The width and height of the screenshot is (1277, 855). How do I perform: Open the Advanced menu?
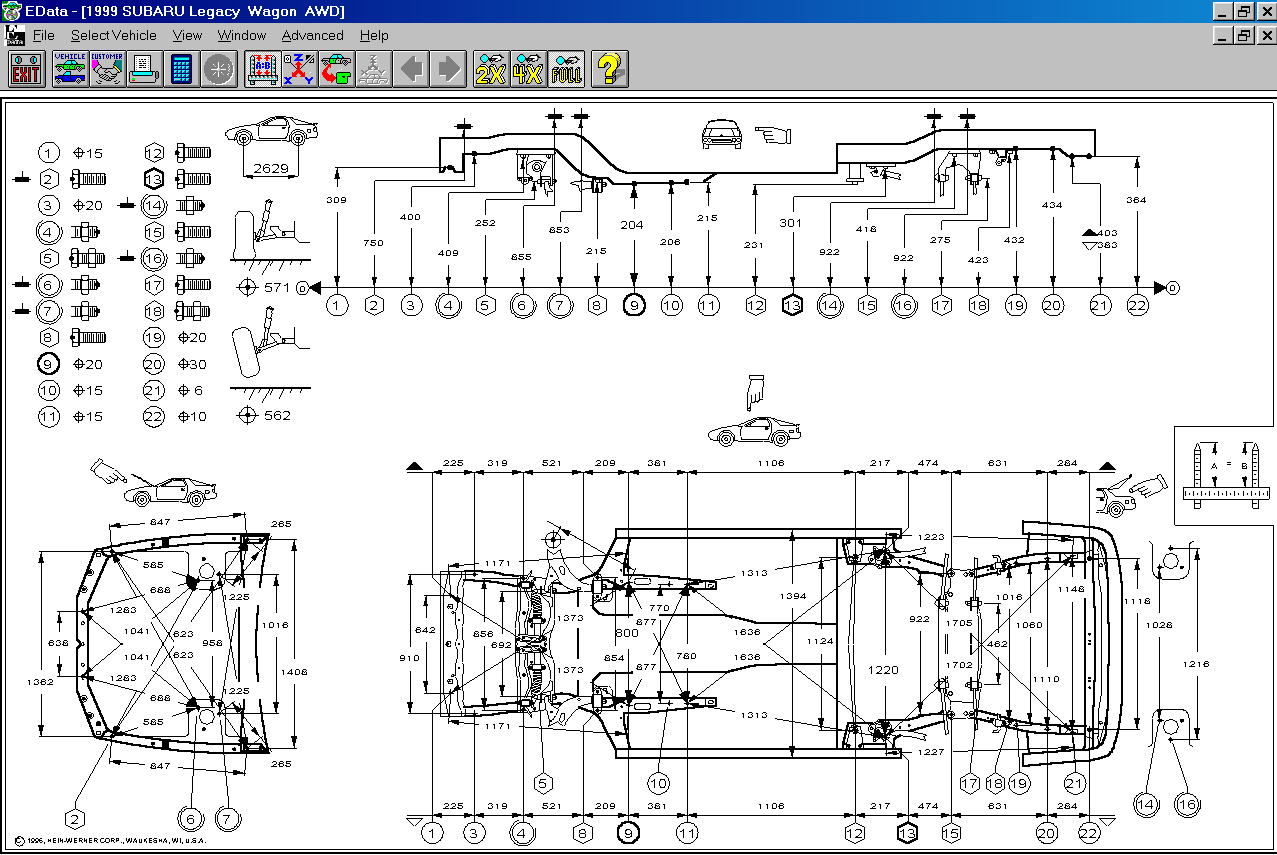(x=312, y=35)
